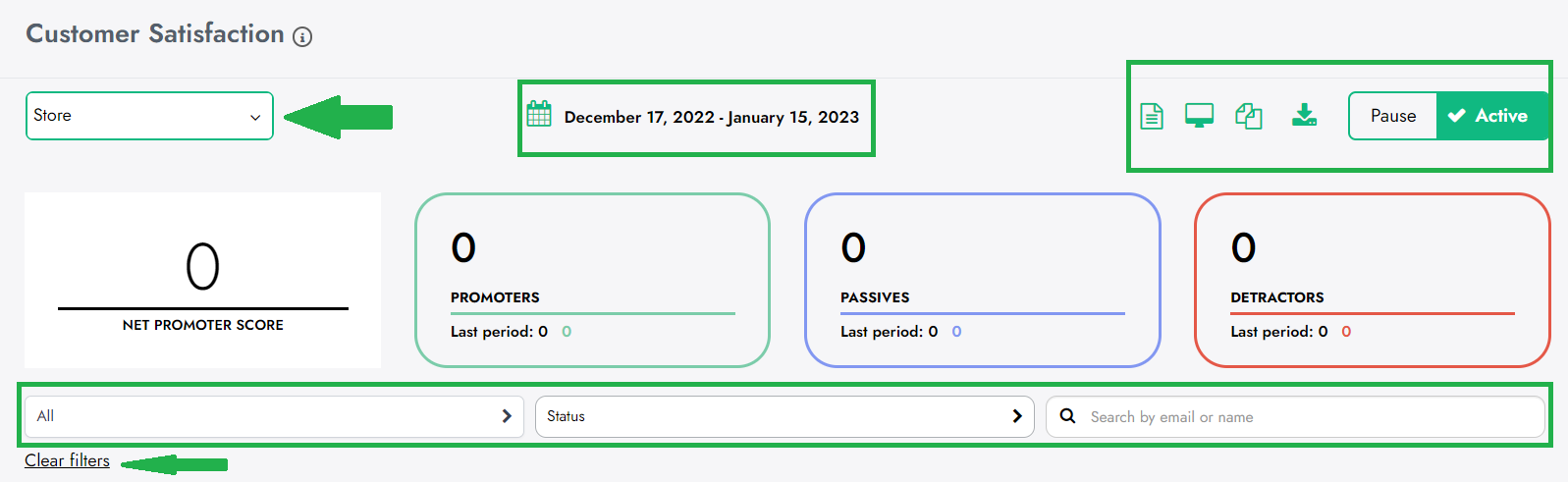
Task: Select the Detractors score card
Action: [x=1372, y=280]
